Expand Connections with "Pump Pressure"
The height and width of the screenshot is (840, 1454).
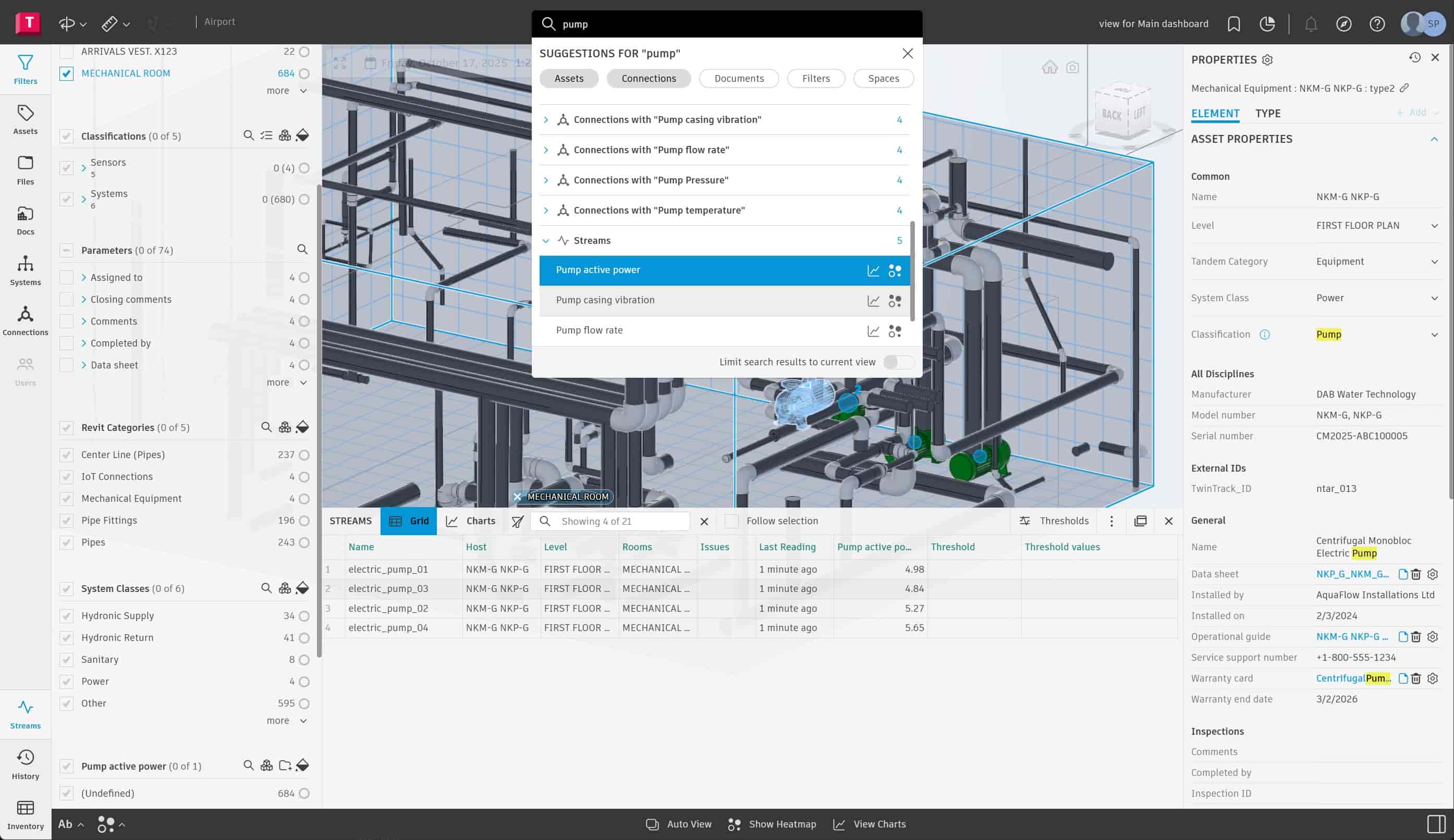546,180
